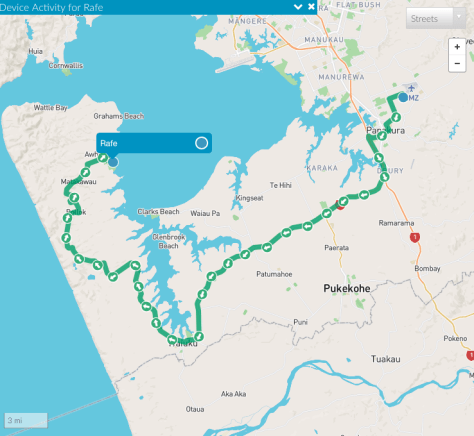This screenshot has height=436, width=474.
Task: Zoom out with the minus button
Action: [x=457, y=63]
